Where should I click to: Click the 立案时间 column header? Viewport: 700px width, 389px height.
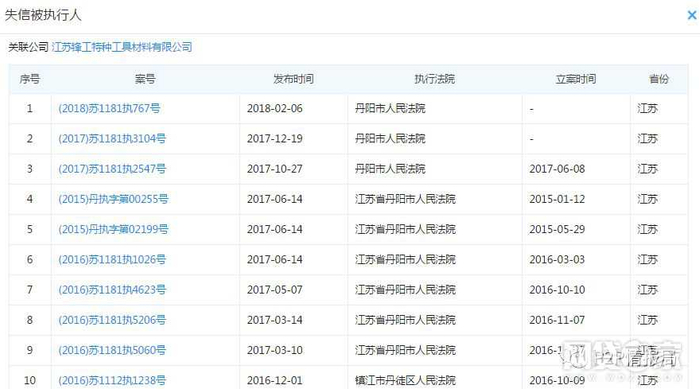[576, 79]
